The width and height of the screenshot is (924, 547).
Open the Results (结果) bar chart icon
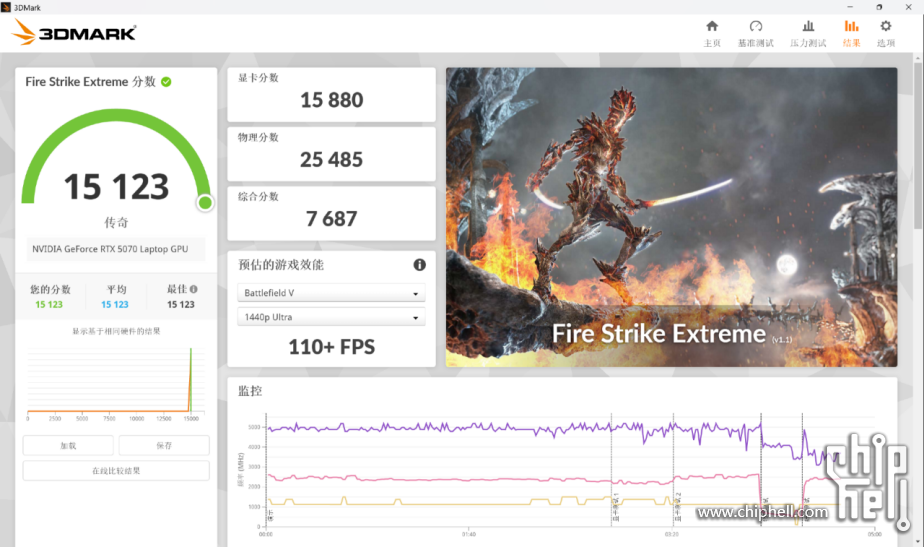852,27
